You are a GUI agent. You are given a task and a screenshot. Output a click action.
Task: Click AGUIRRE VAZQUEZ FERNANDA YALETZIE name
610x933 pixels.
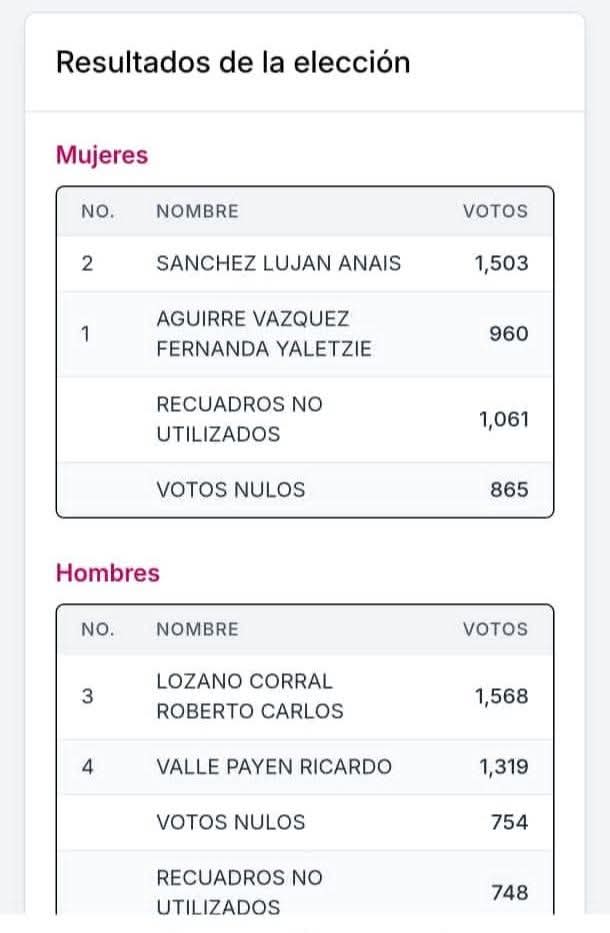[264, 334]
